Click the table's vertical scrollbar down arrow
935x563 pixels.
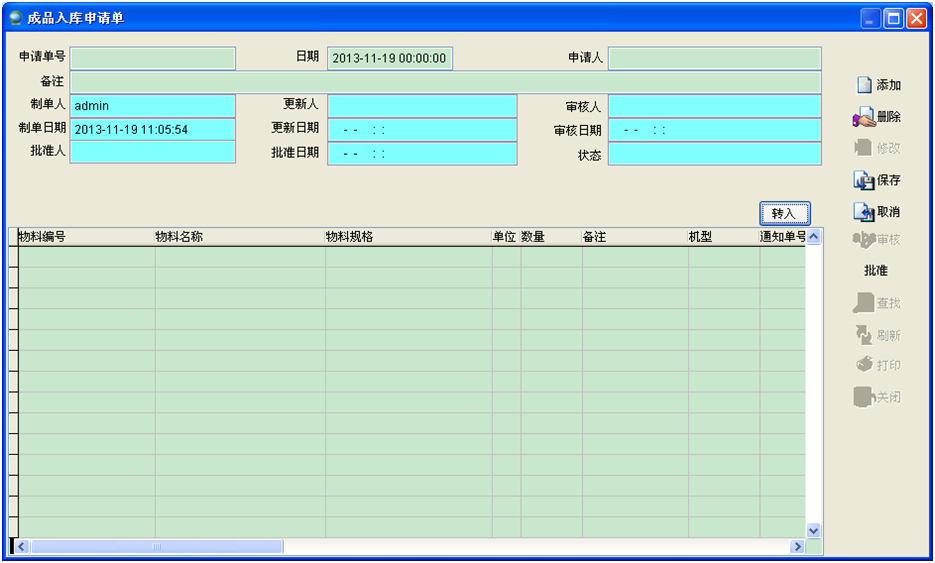pyautogui.click(x=813, y=530)
